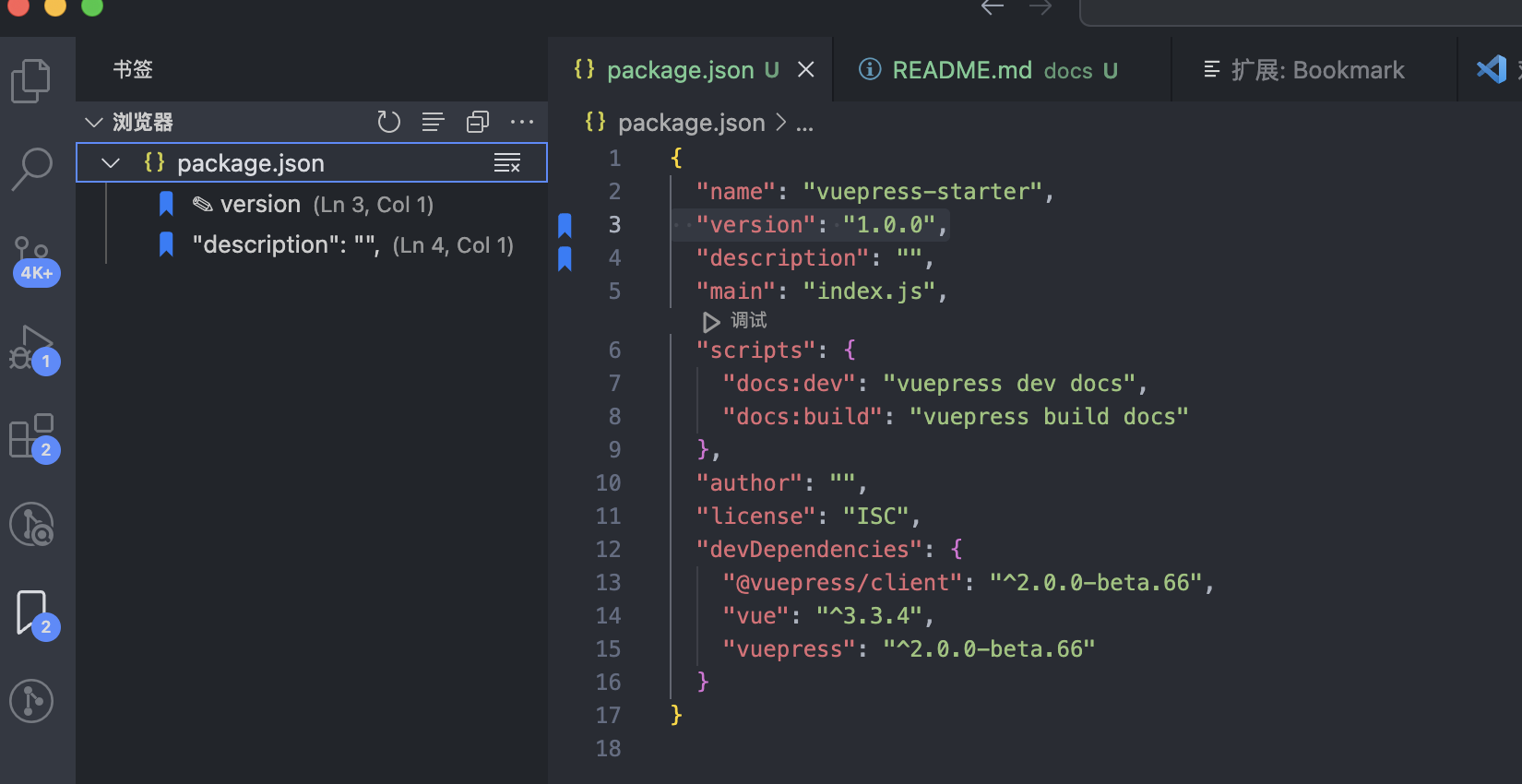Collapse the package.json tree node

click(111, 163)
